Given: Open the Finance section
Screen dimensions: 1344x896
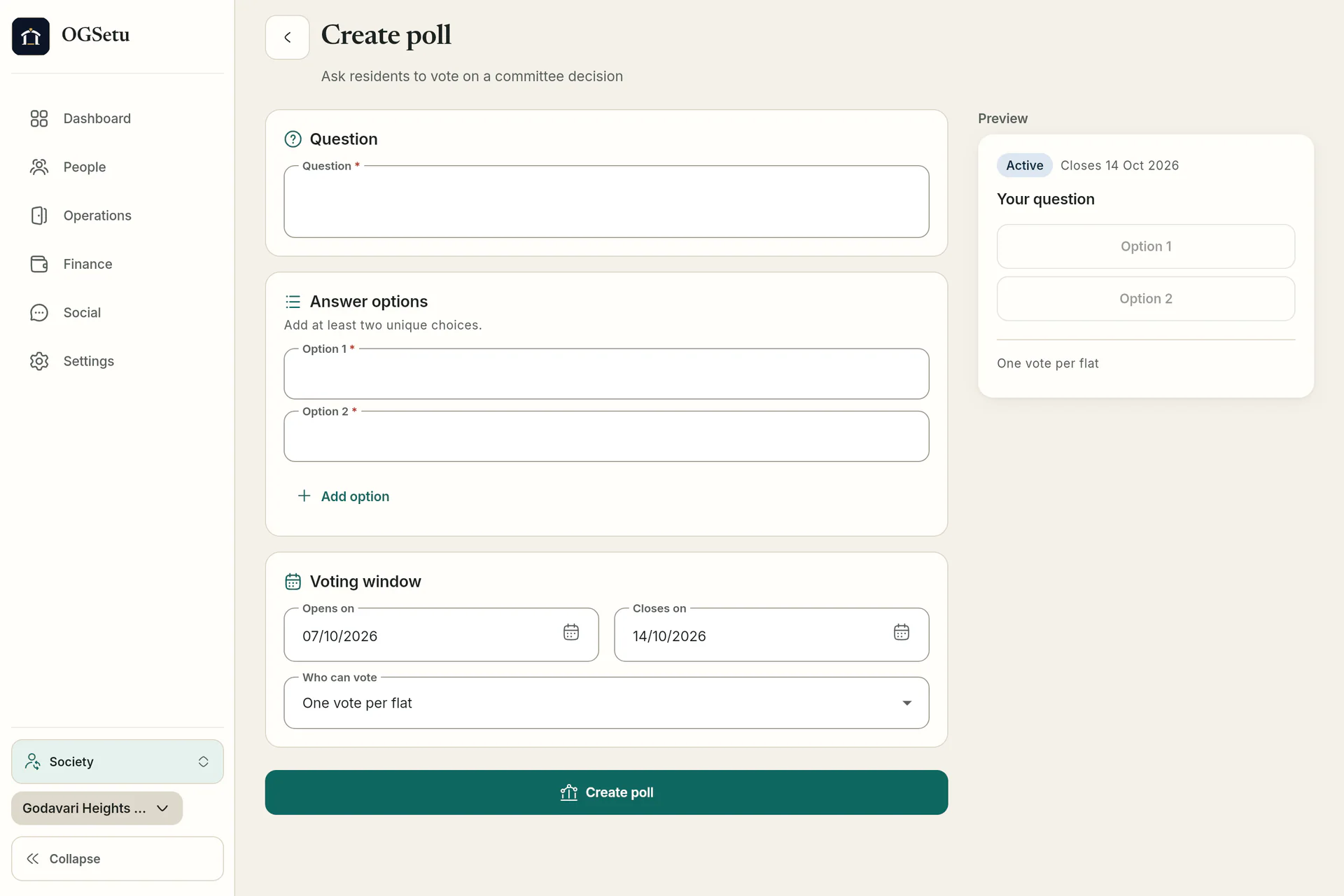Looking at the screenshot, I should tap(118, 264).
